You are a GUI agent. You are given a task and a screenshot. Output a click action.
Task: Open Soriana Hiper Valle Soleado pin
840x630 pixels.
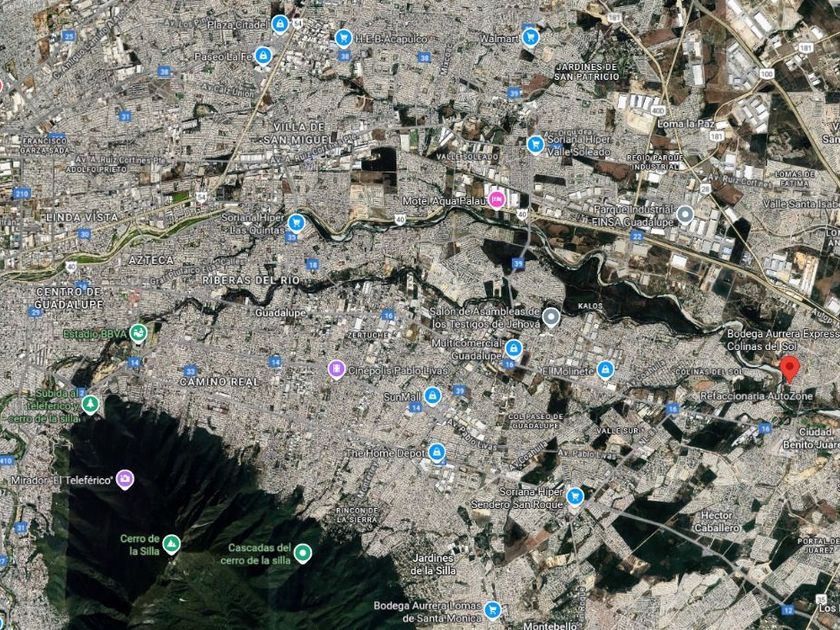[535, 144]
